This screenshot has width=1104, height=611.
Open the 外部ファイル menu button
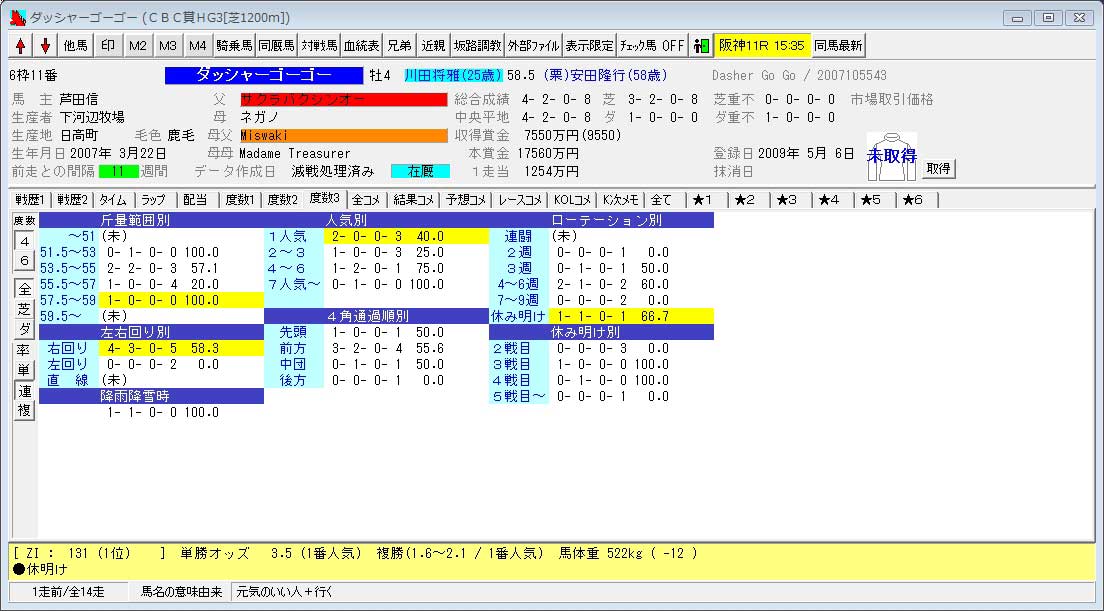[x=533, y=46]
